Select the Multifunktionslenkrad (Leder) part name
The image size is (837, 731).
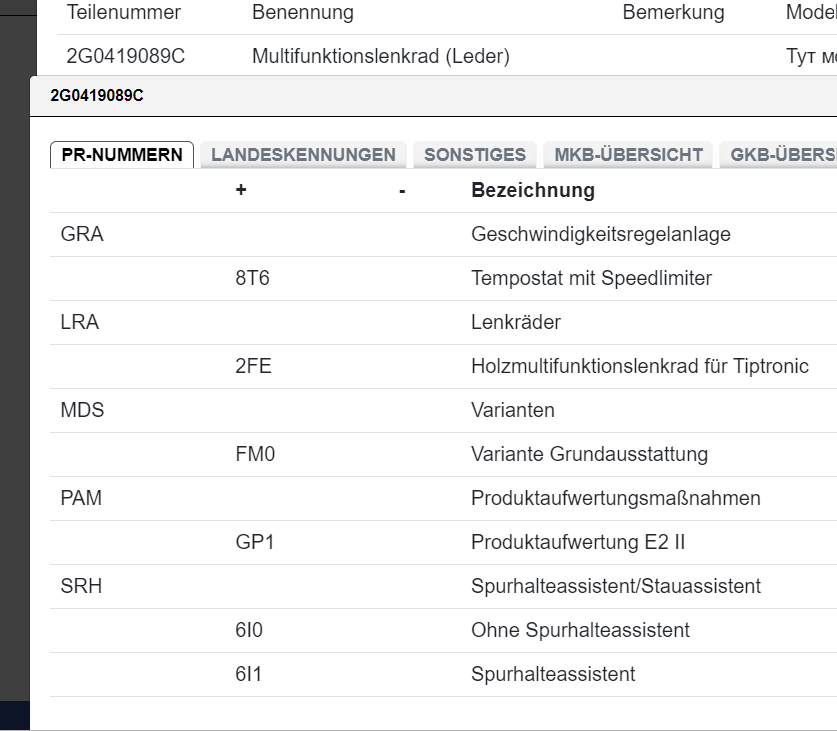381,56
